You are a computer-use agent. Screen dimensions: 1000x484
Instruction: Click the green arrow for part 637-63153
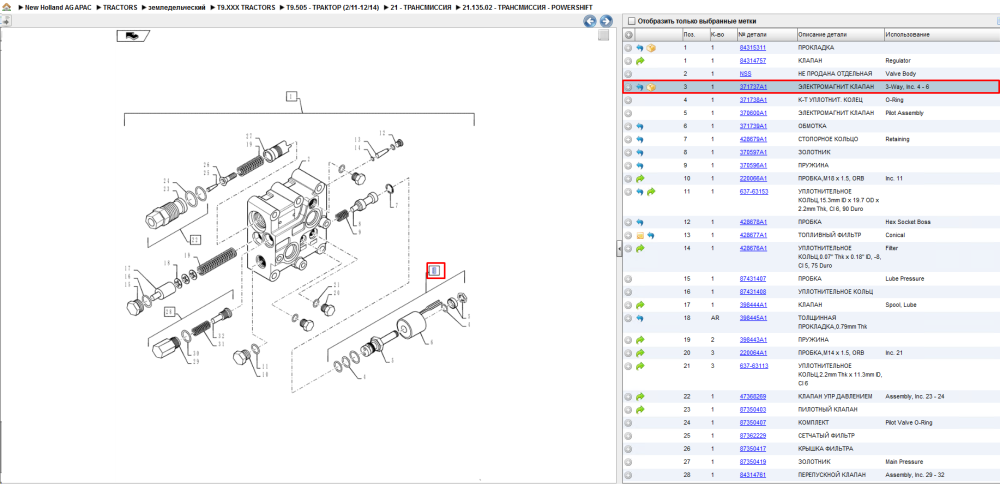pyautogui.click(x=651, y=191)
